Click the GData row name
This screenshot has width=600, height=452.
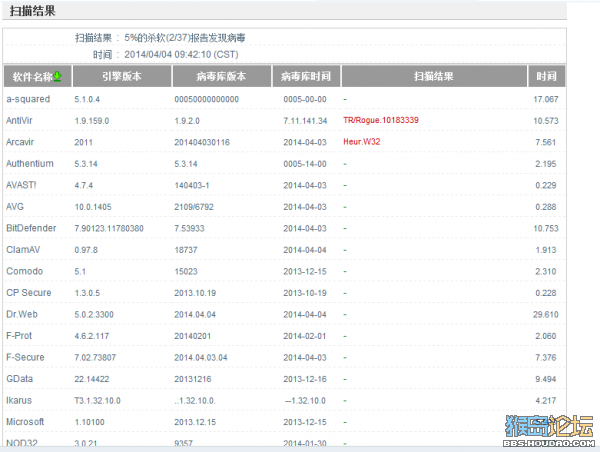(x=20, y=379)
